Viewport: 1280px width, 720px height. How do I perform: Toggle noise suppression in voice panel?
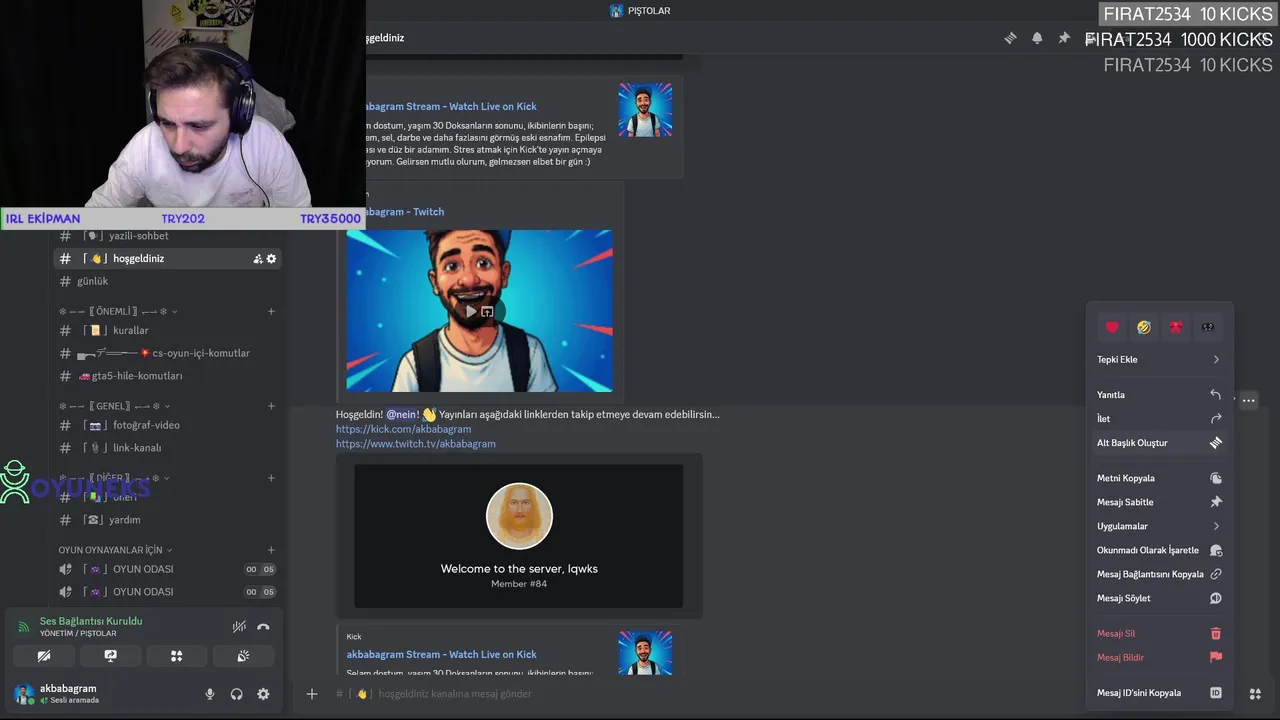pyautogui.click(x=239, y=627)
